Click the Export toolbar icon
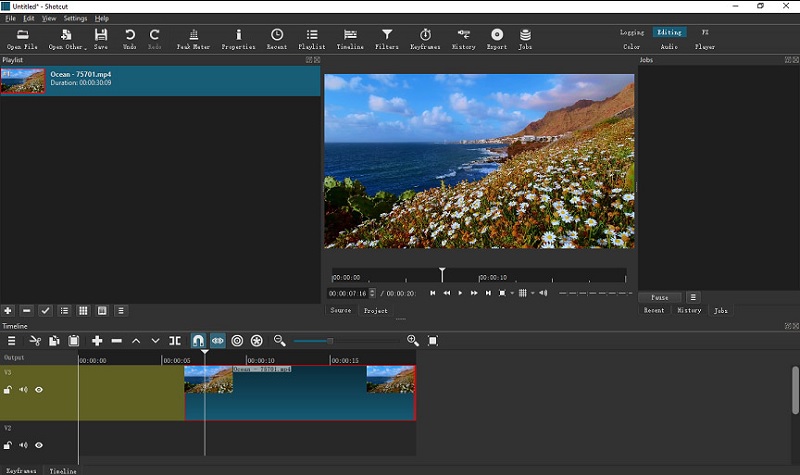 click(x=497, y=39)
